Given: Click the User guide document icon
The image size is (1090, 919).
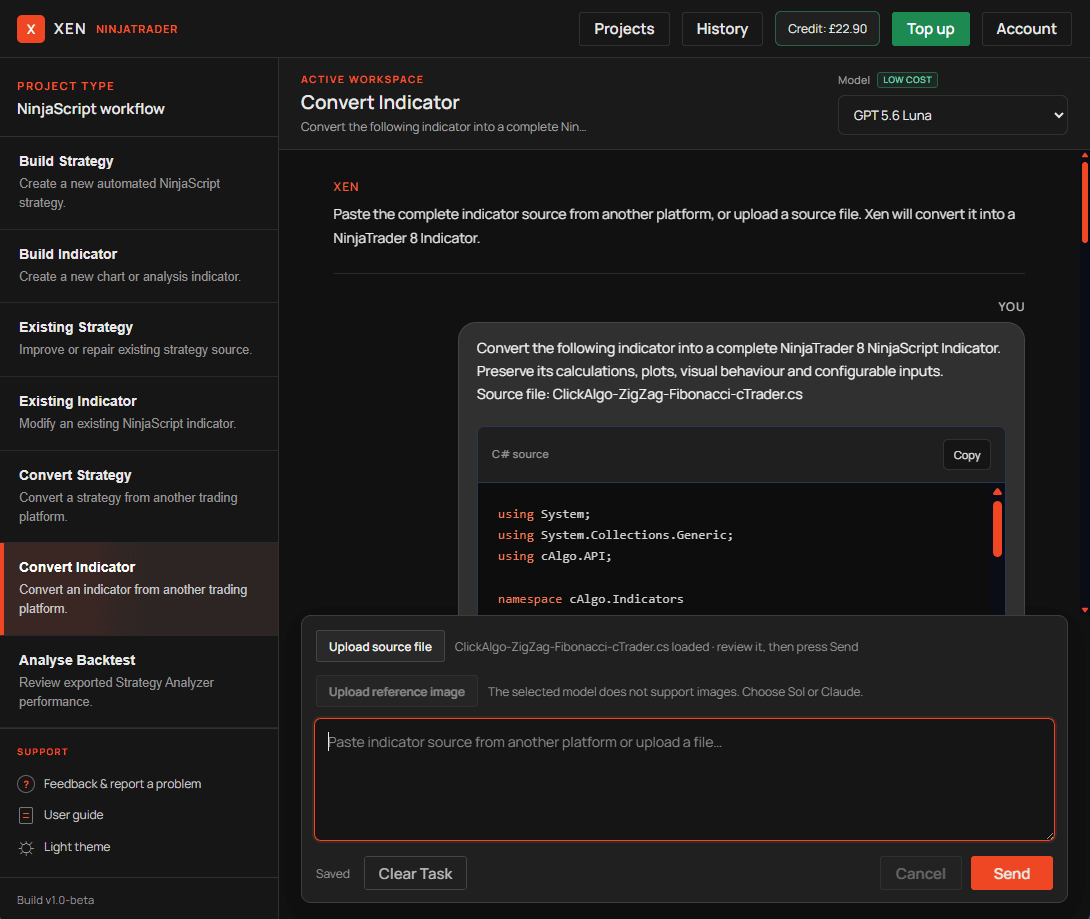Looking at the screenshot, I should 26,815.
